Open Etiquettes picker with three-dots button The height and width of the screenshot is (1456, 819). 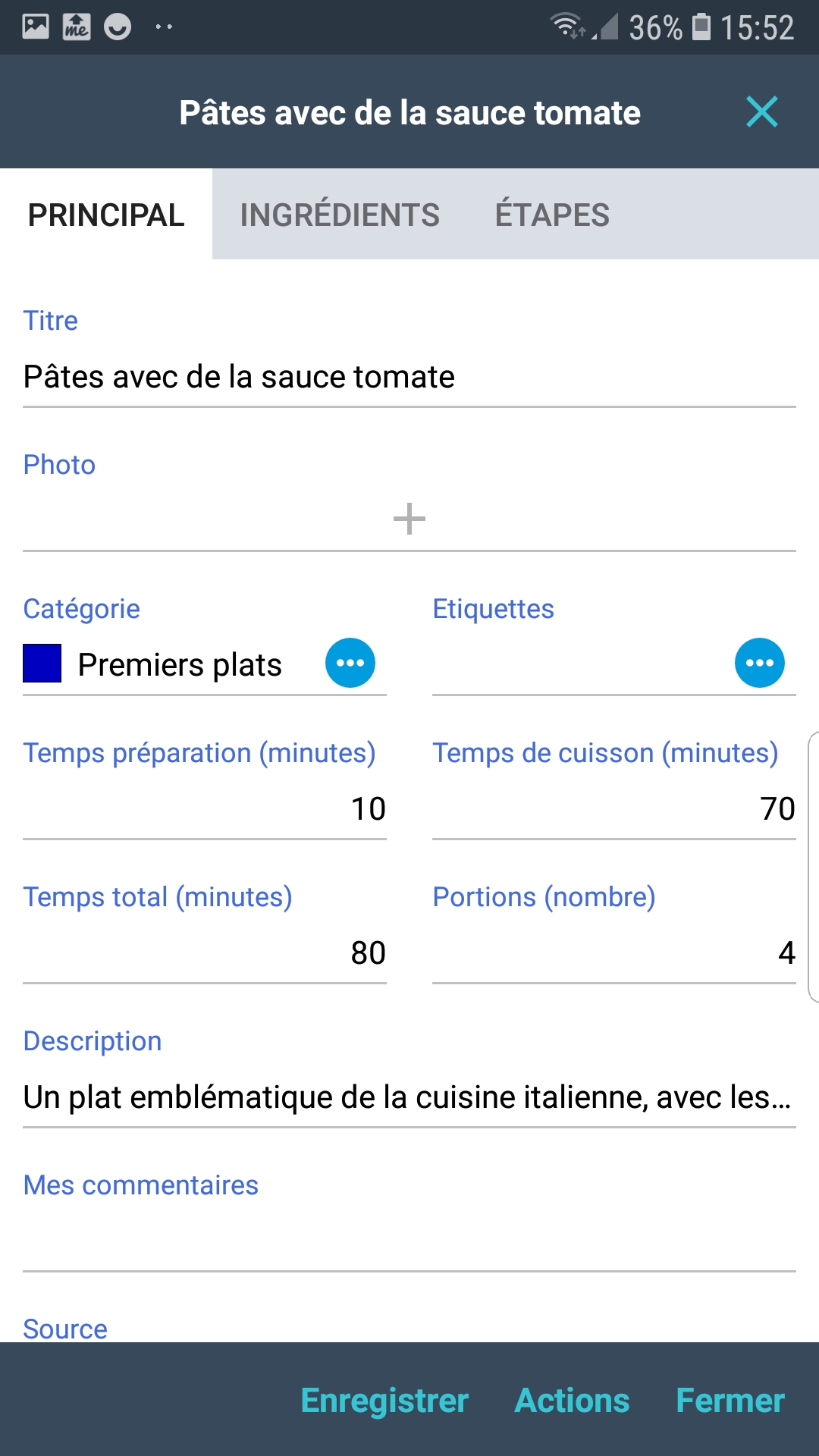click(x=759, y=663)
